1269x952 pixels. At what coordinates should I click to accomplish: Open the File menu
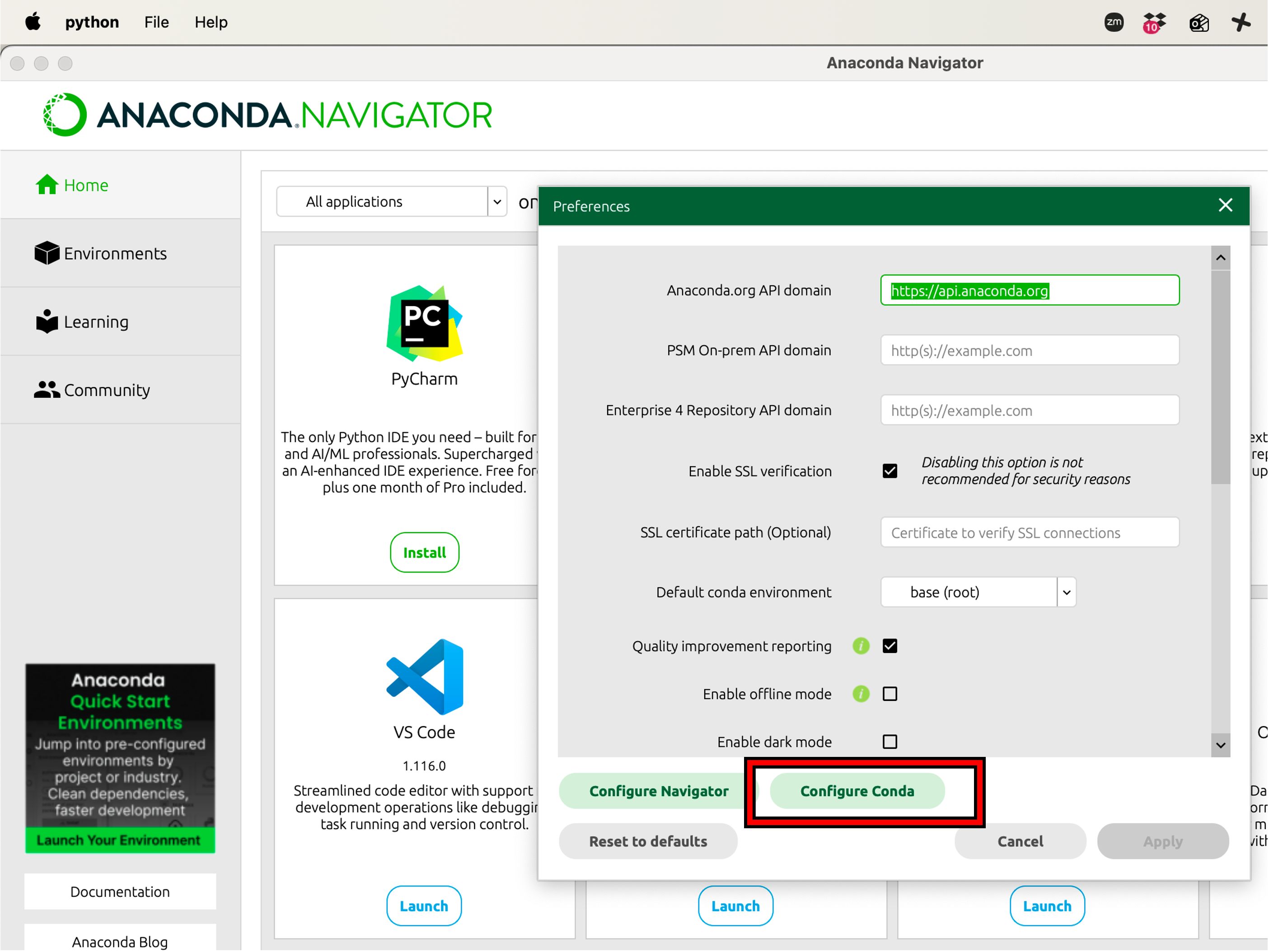157,22
